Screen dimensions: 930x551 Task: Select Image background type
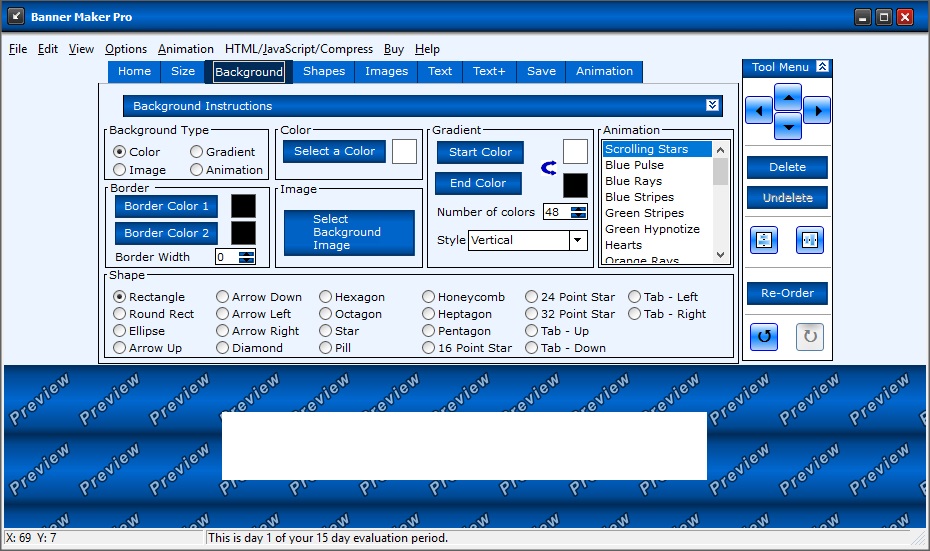coord(139,170)
